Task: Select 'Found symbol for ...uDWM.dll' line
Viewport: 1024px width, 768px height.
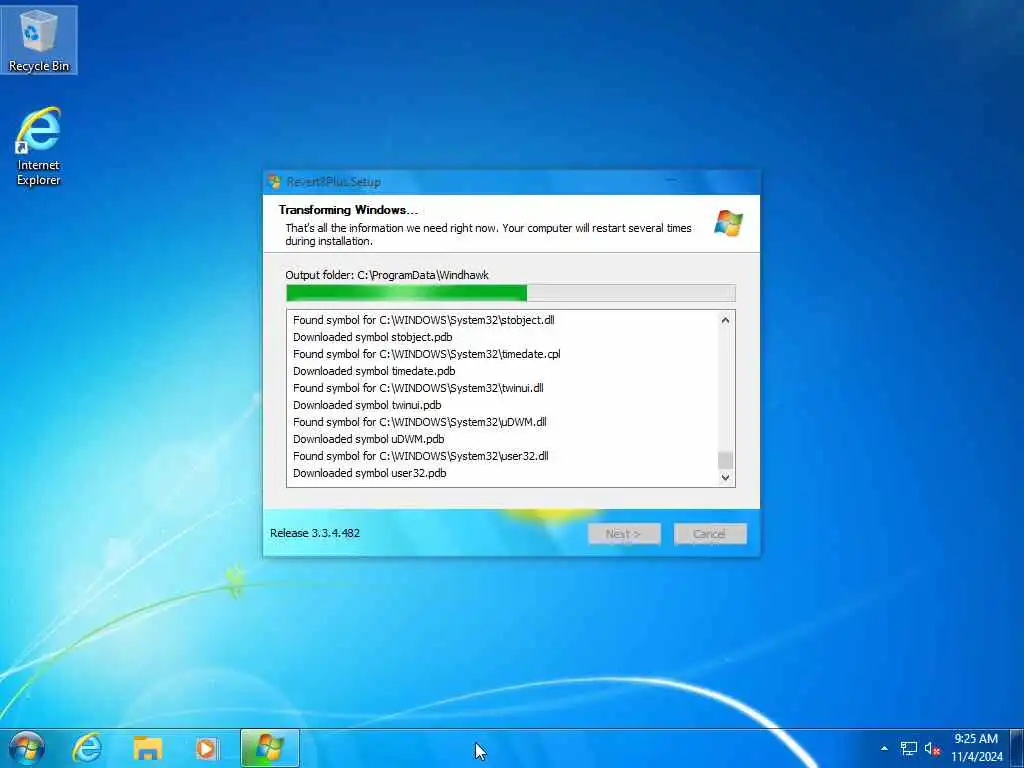Action: [420, 422]
